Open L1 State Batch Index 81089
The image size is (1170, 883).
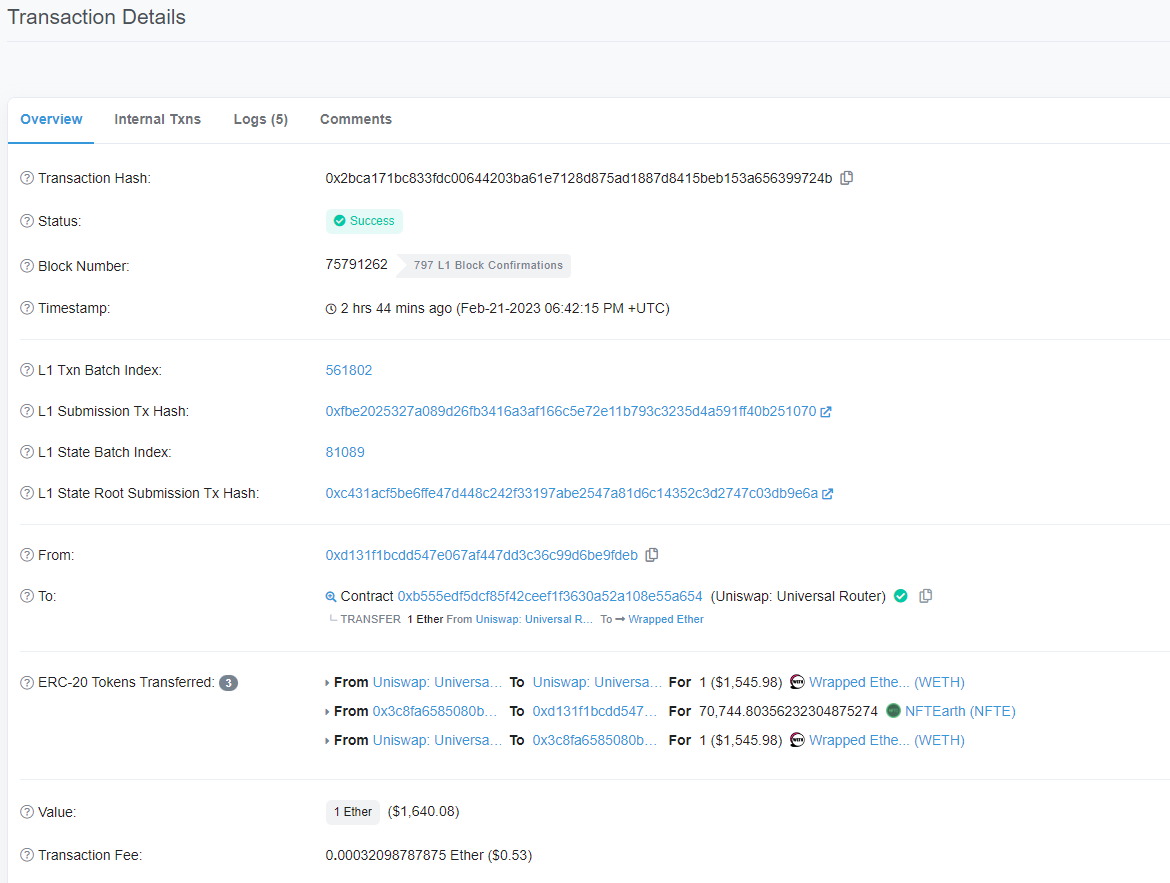[x=345, y=452]
